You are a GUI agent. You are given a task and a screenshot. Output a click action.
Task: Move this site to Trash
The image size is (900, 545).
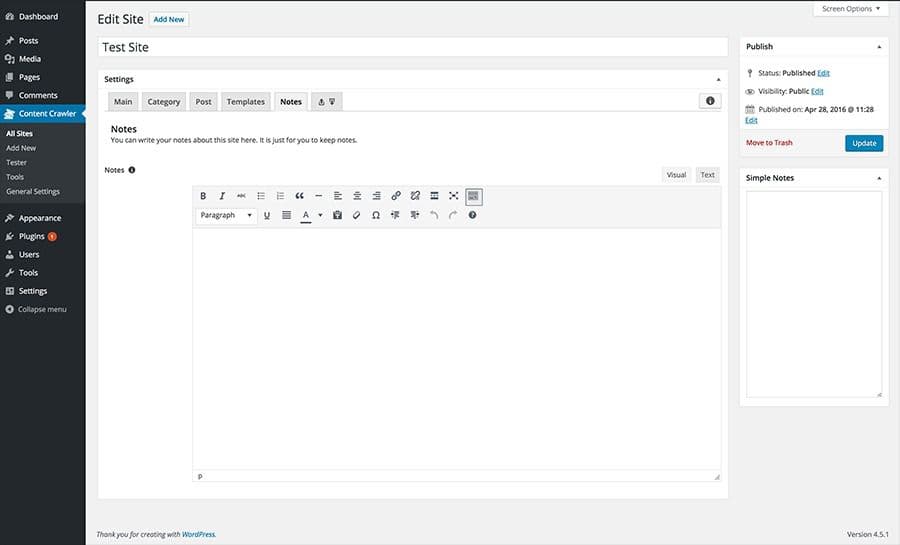(x=769, y=143)
